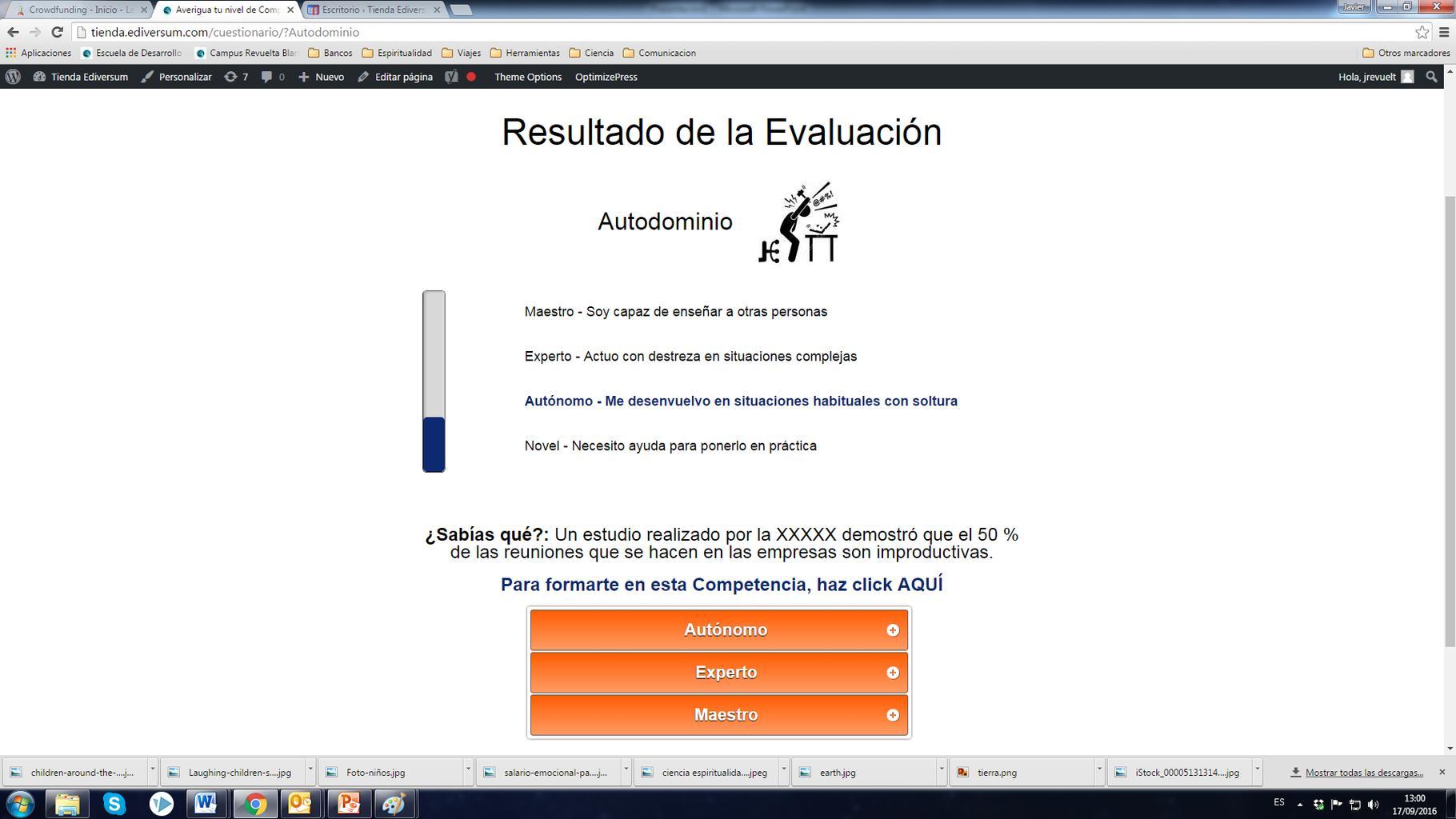Open dropdown arrow for earth.jpg download

942,771
